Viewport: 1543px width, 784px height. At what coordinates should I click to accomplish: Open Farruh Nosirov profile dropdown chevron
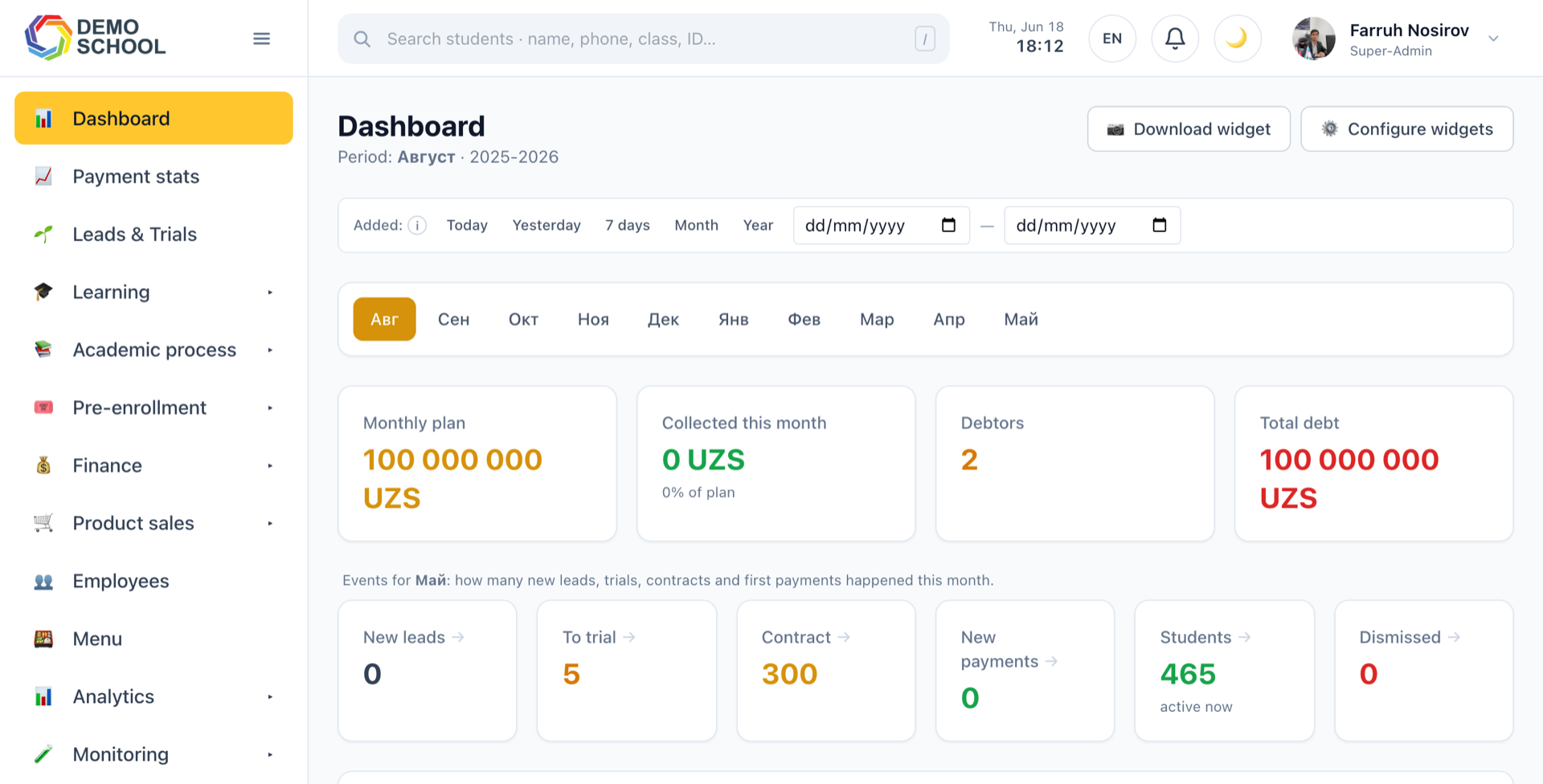1493,39
